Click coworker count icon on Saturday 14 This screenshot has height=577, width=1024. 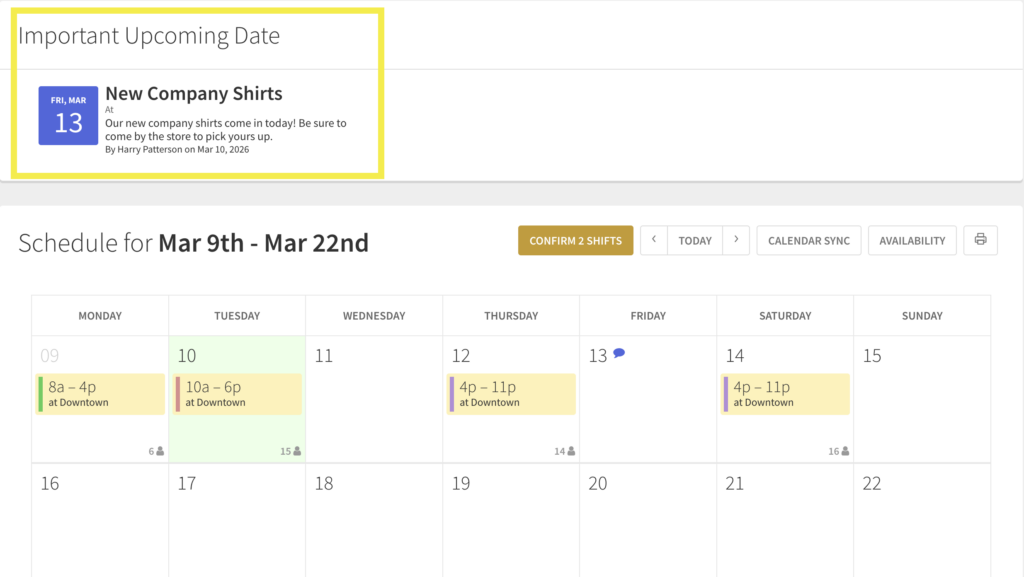pyautogui.click(x=845, y=451)
